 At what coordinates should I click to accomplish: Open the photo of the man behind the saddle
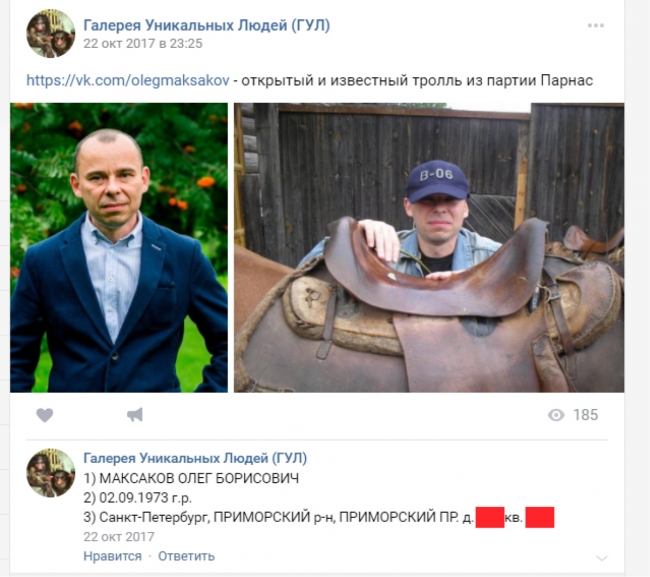(429, 247)
